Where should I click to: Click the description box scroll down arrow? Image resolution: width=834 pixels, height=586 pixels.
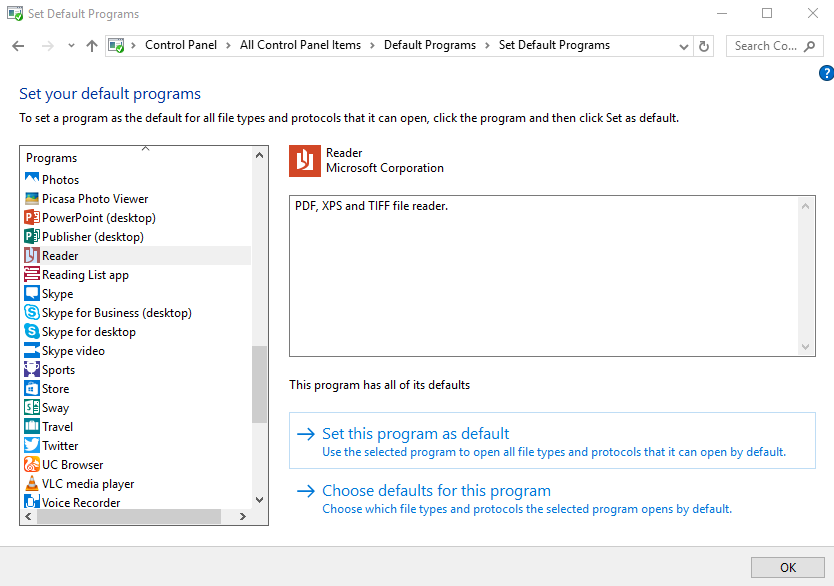click(806, 347)
